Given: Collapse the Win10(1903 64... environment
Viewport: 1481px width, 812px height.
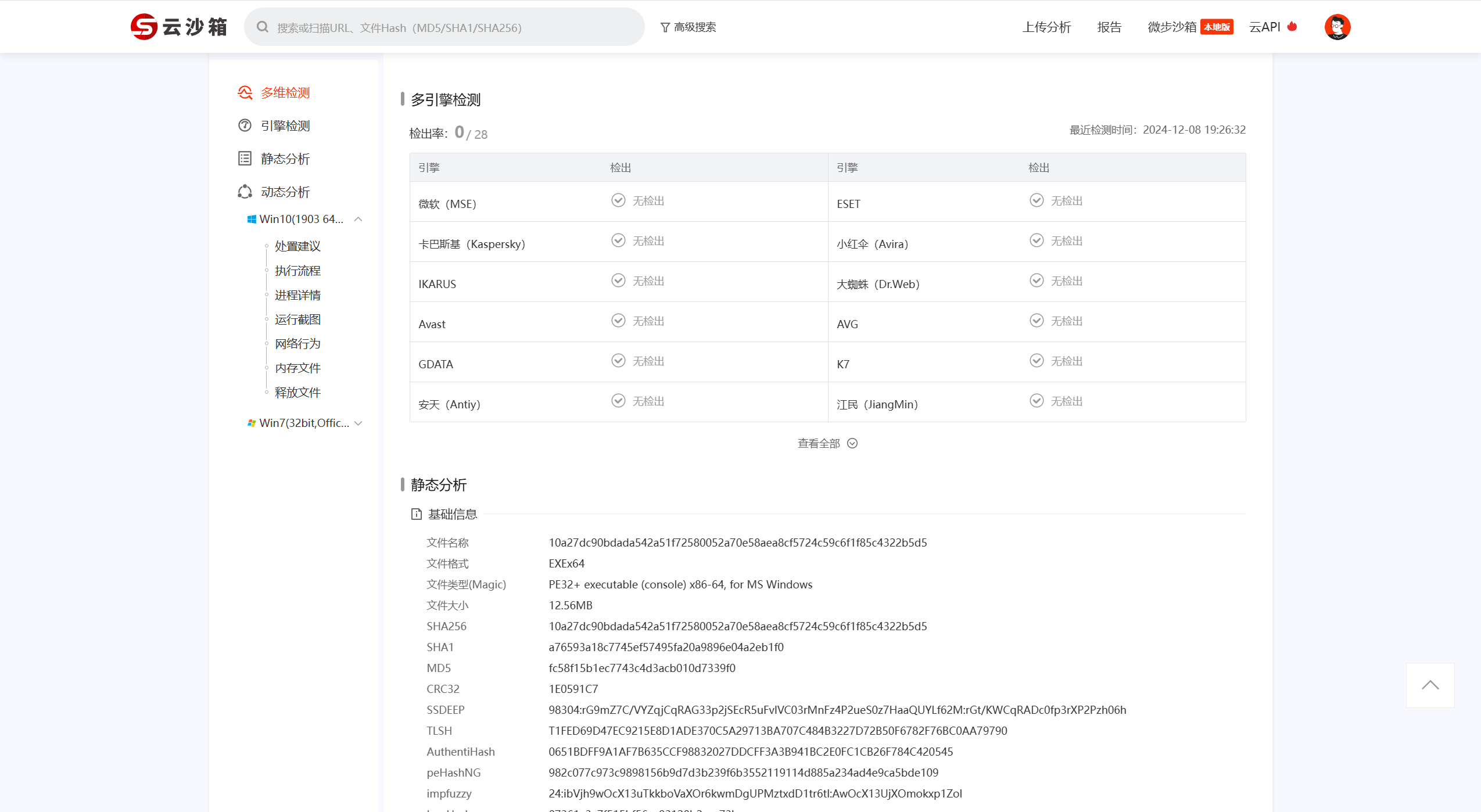Looking at the screenshot, I should (358, 220).
